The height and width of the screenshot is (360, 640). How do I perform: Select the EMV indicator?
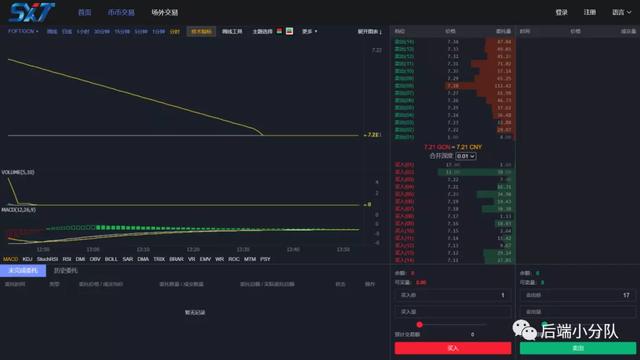coord(205,259)
